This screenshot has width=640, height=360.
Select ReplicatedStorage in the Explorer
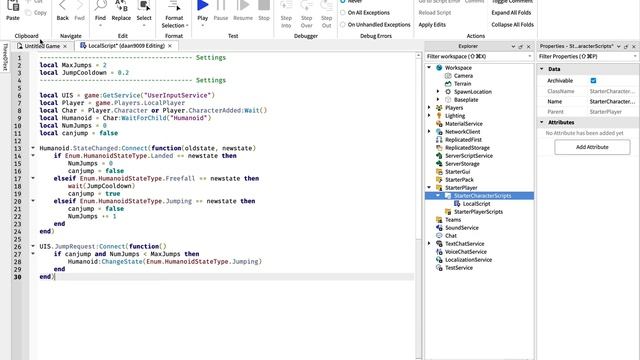[x=467, y=148]
